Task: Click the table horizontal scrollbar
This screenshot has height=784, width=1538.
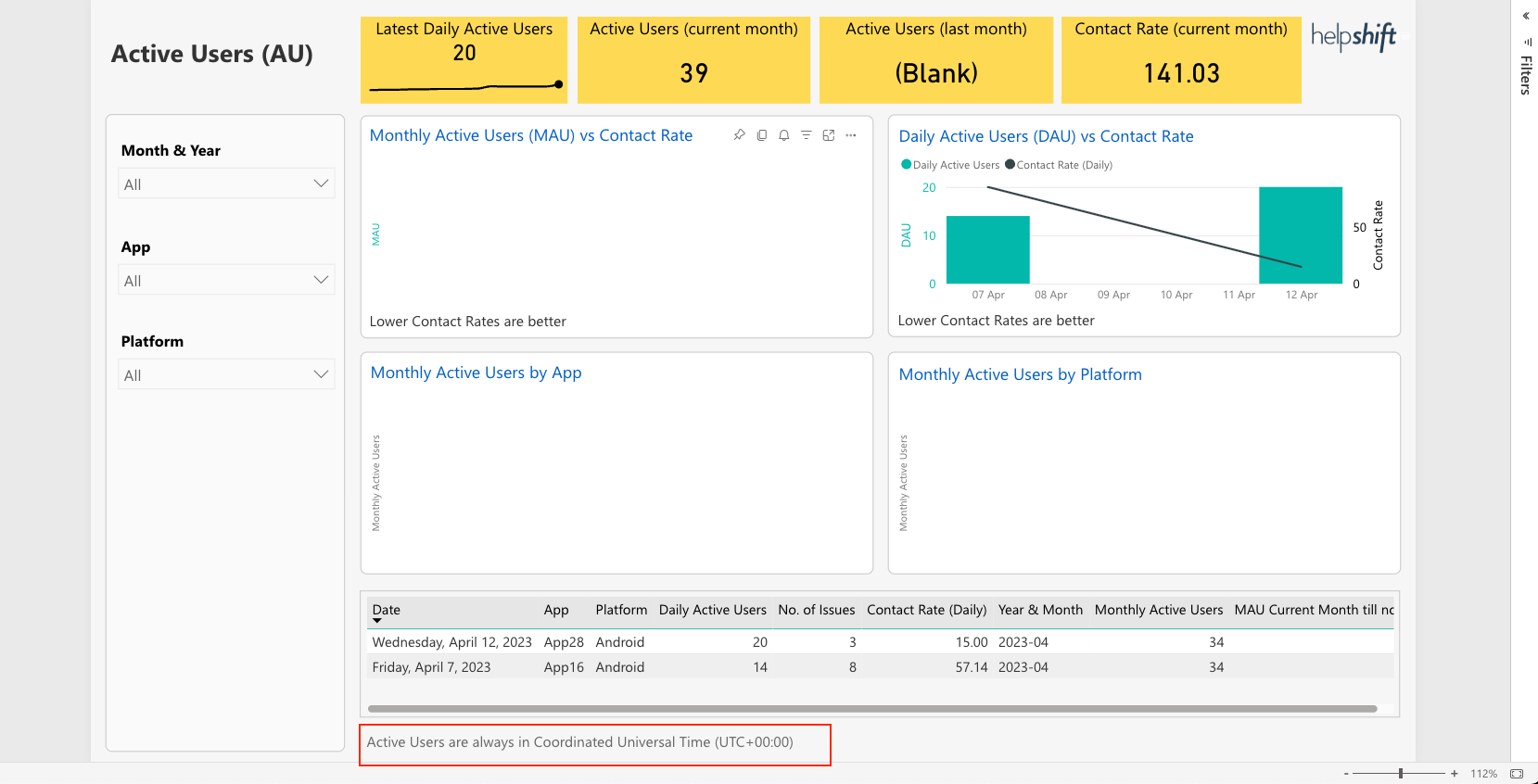Action: [x=872, y=709]
